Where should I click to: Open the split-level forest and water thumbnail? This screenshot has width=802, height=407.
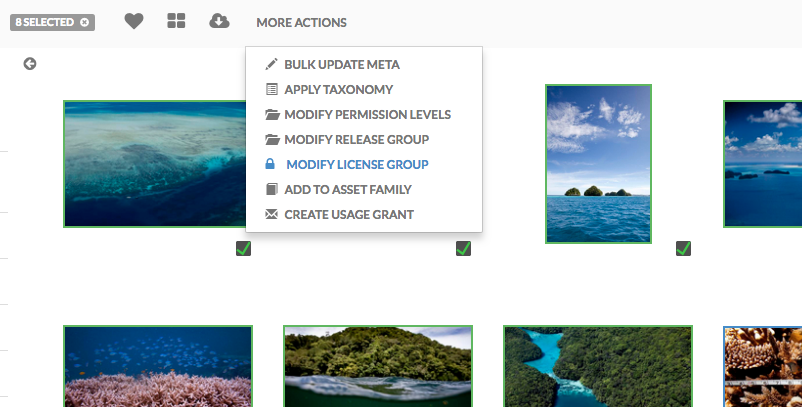378,366
